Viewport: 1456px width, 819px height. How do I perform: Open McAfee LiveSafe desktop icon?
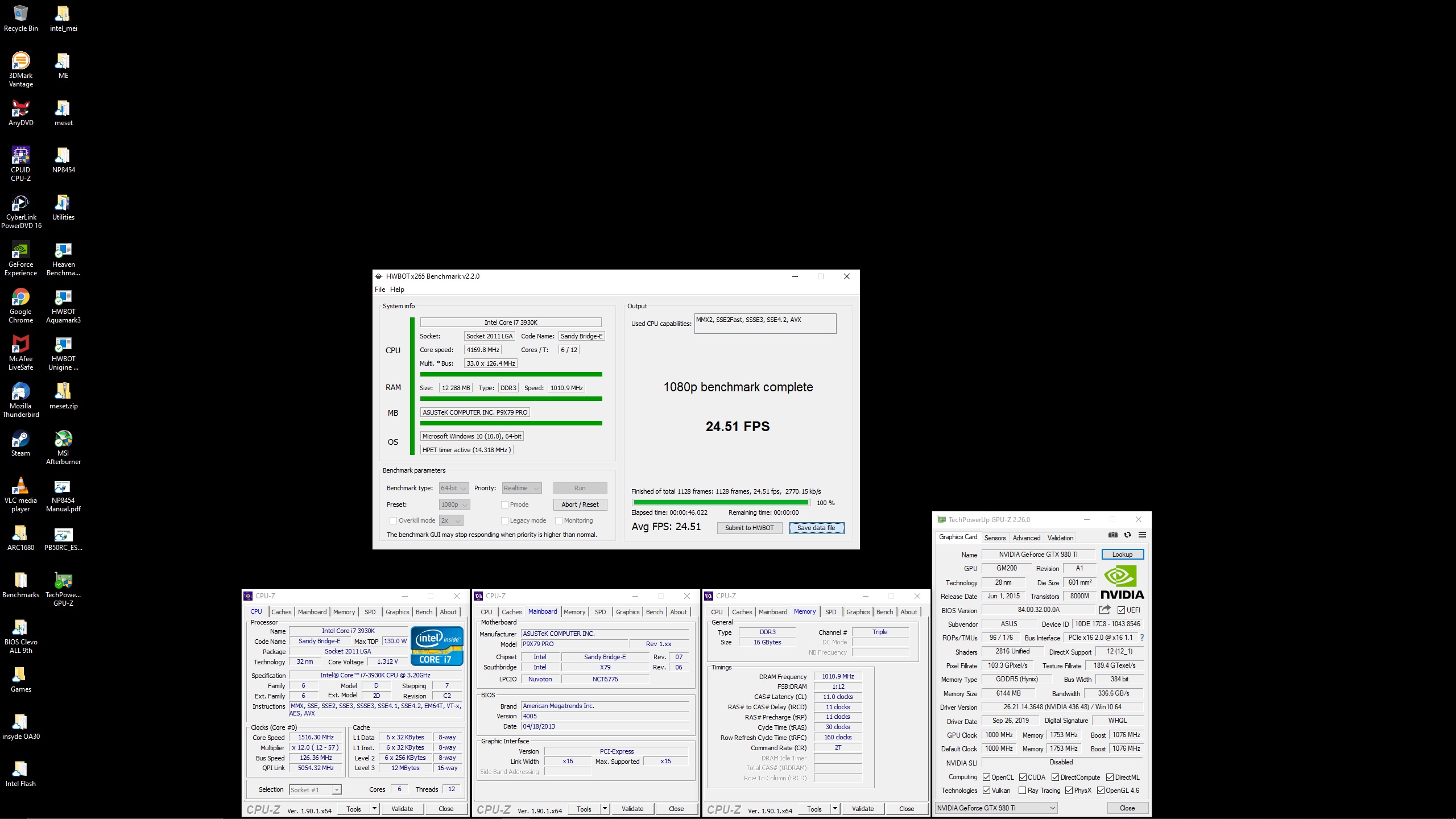click(x=20, y=353)
